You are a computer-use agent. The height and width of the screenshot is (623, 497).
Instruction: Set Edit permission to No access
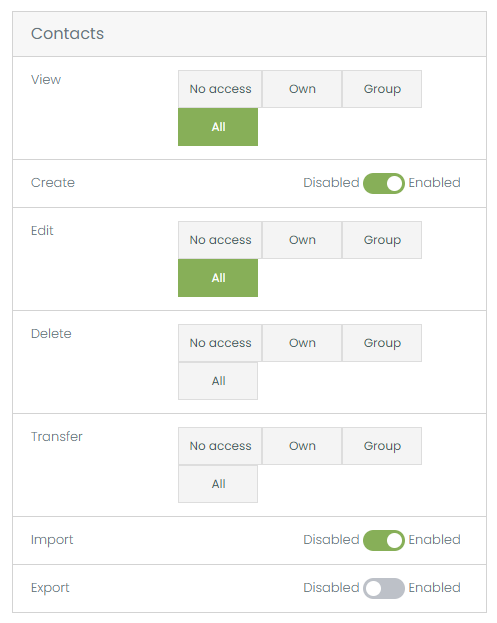pos(220,240)
